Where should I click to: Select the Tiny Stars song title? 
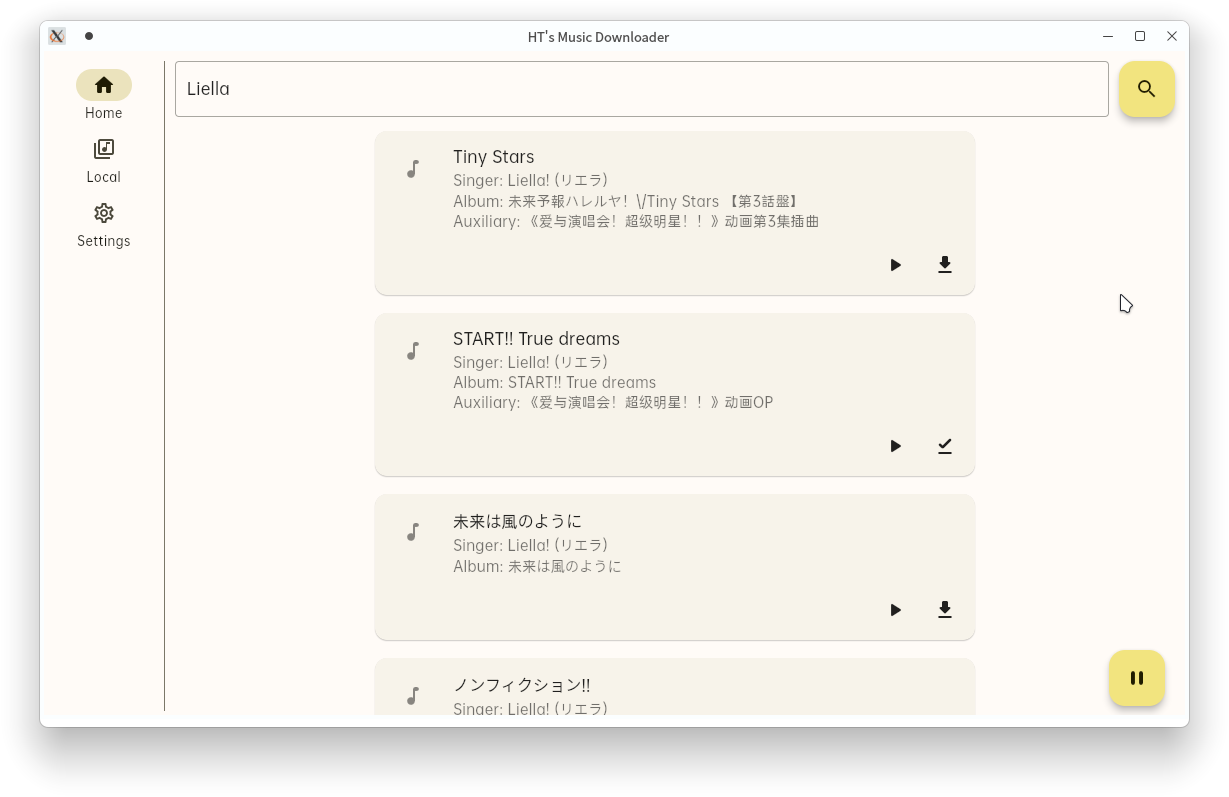pos(493,157)
